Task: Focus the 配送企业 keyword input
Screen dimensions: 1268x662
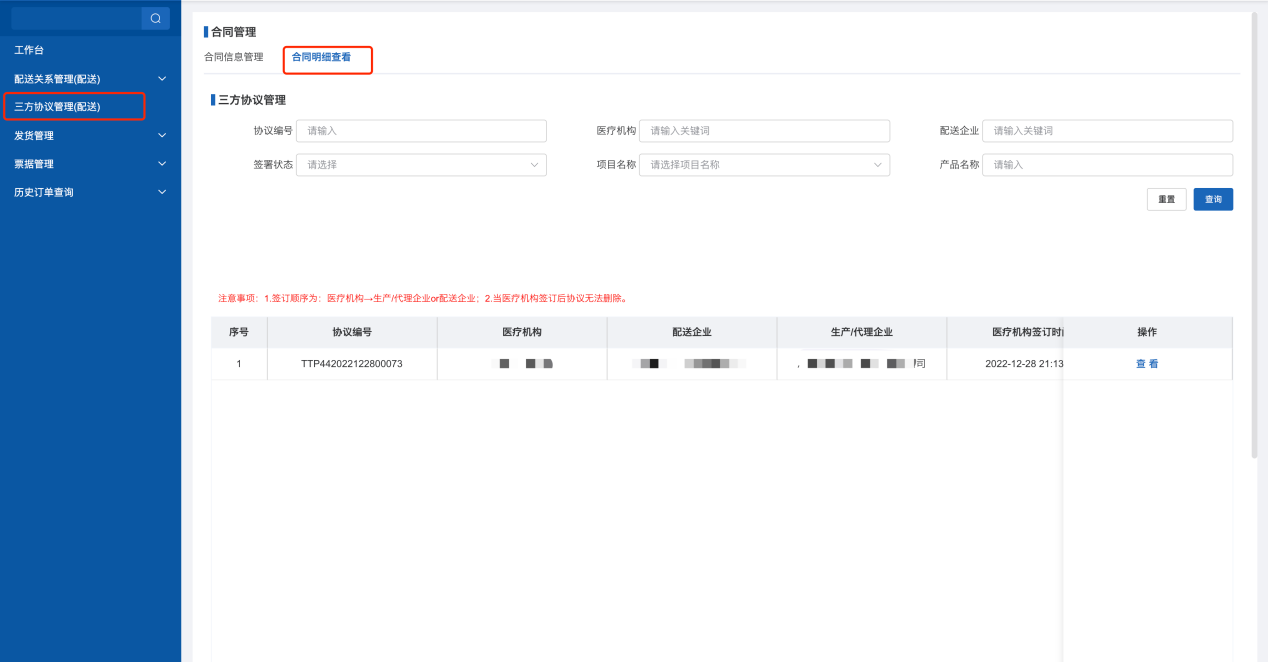Action: coord(1107,131)
